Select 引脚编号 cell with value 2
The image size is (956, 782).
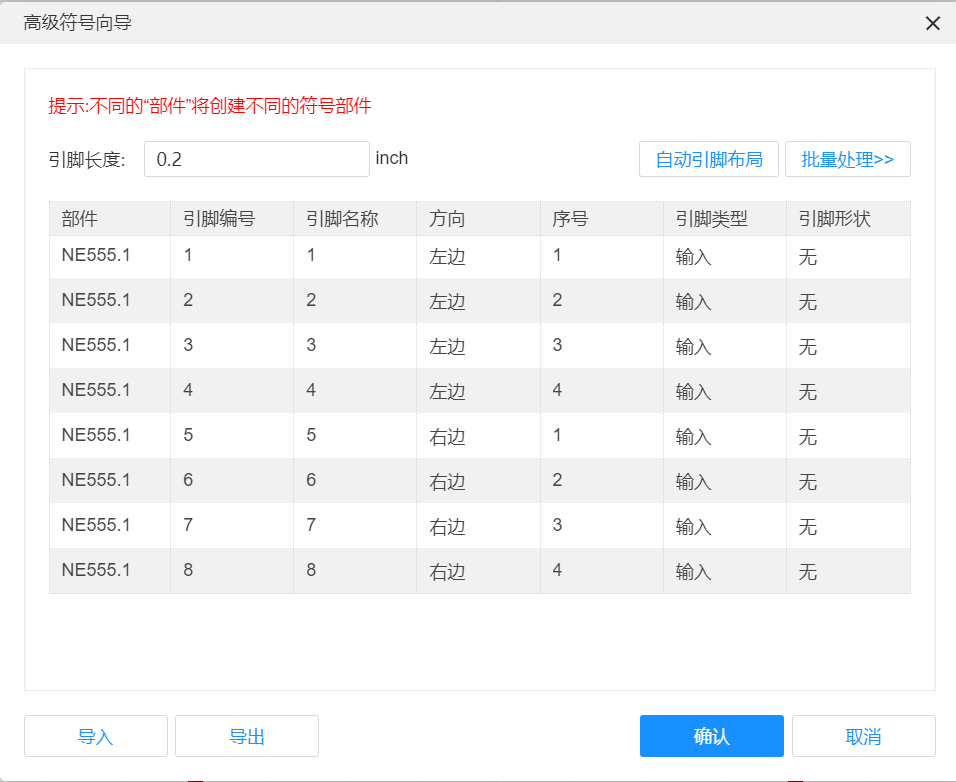(232, 300)
